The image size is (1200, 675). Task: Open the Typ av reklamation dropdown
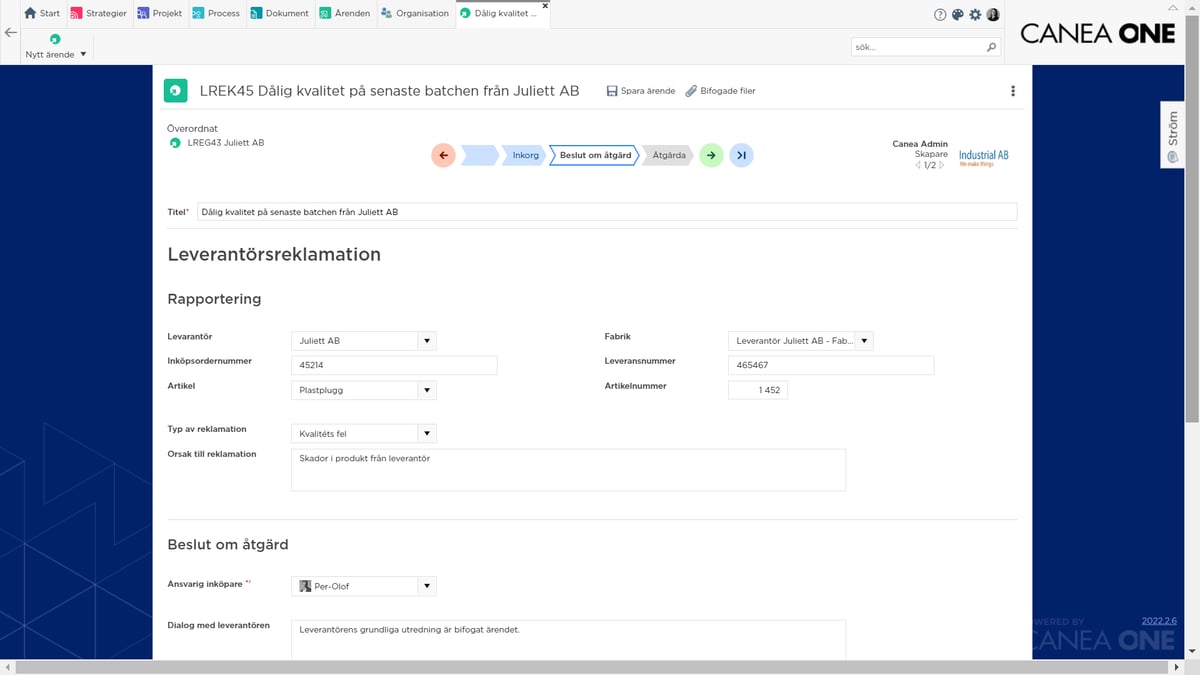pos(427,434)
